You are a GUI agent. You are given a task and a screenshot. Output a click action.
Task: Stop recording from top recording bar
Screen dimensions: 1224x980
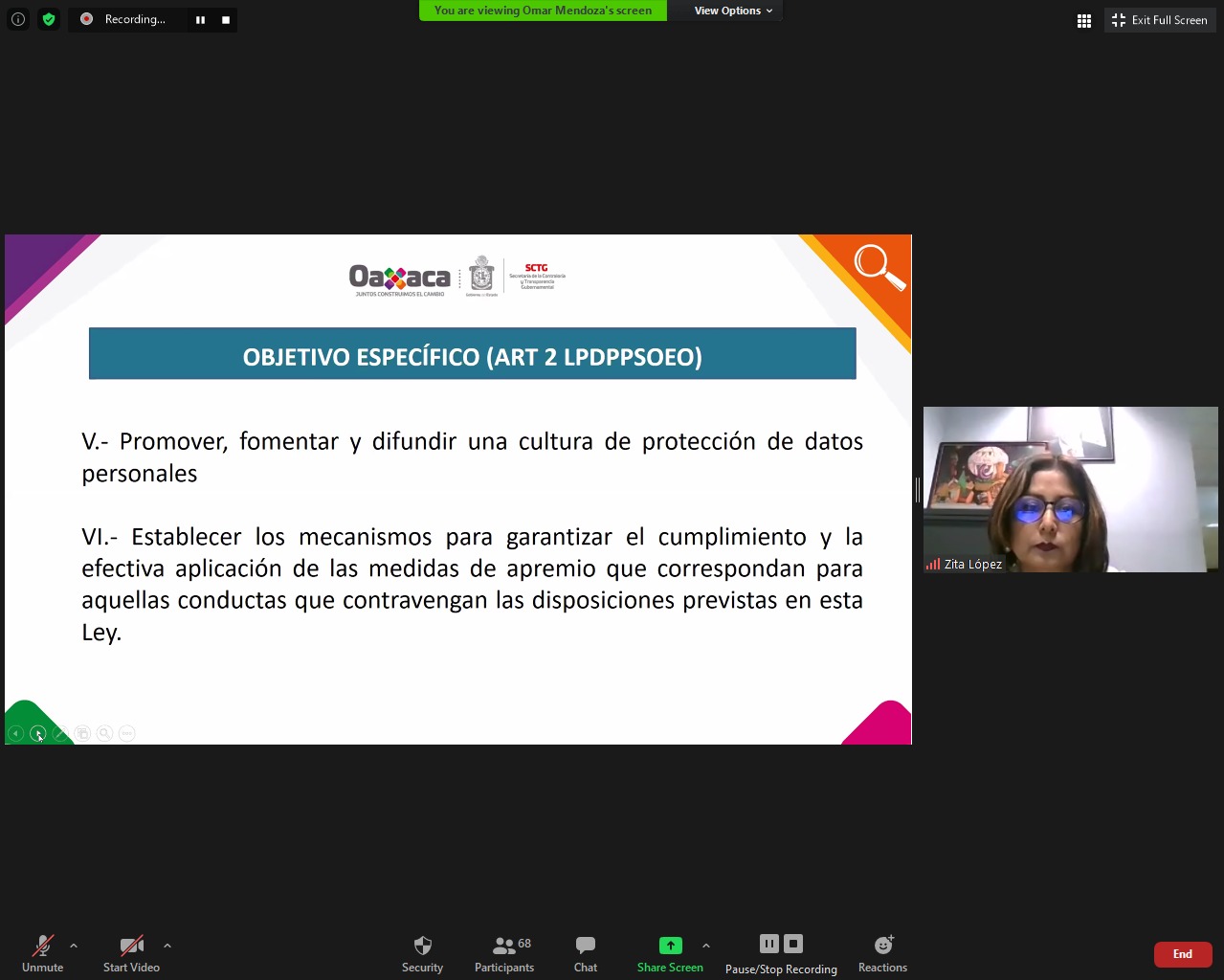point(226,19)
